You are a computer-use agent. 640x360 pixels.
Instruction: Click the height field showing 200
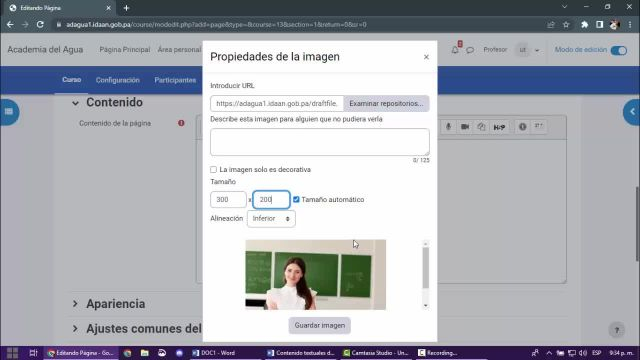pyautogui.click(x=271, y=200)
